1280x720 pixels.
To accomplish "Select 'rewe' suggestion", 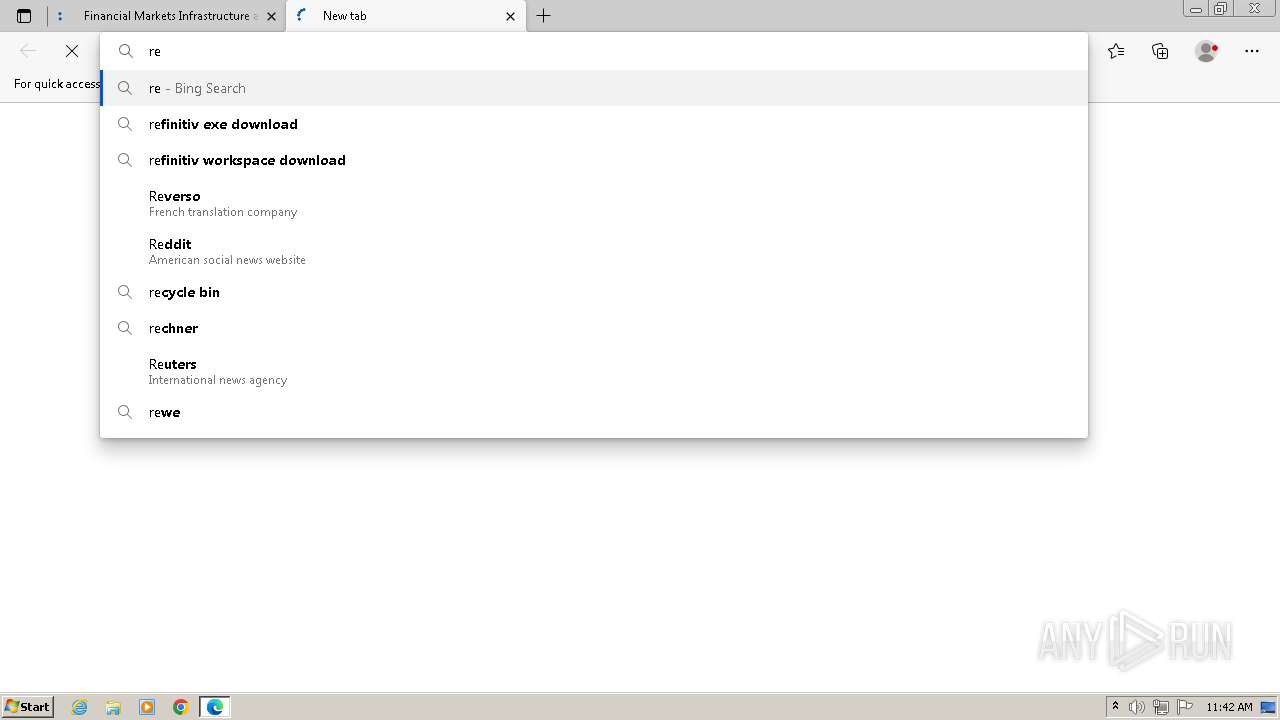I will pyautogui.click(x=594, y=412).
